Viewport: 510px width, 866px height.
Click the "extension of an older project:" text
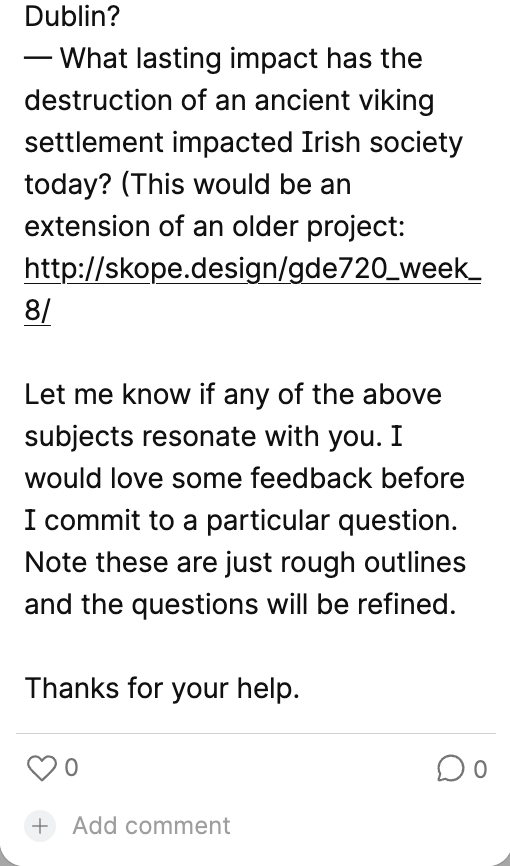[x=214, y=226]
